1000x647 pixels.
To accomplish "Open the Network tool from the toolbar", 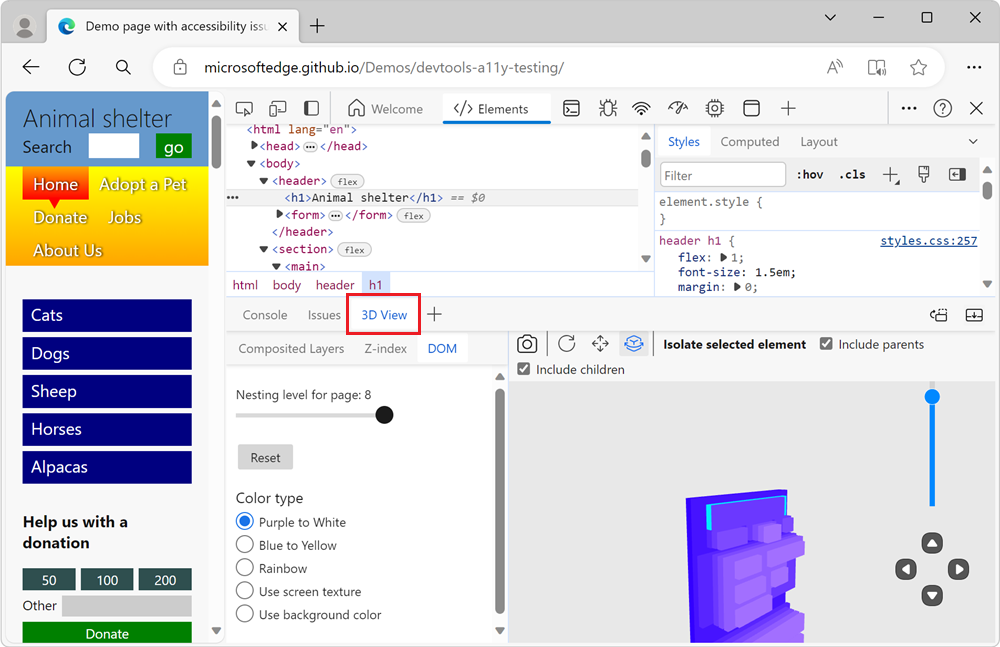I will [643, 108].
